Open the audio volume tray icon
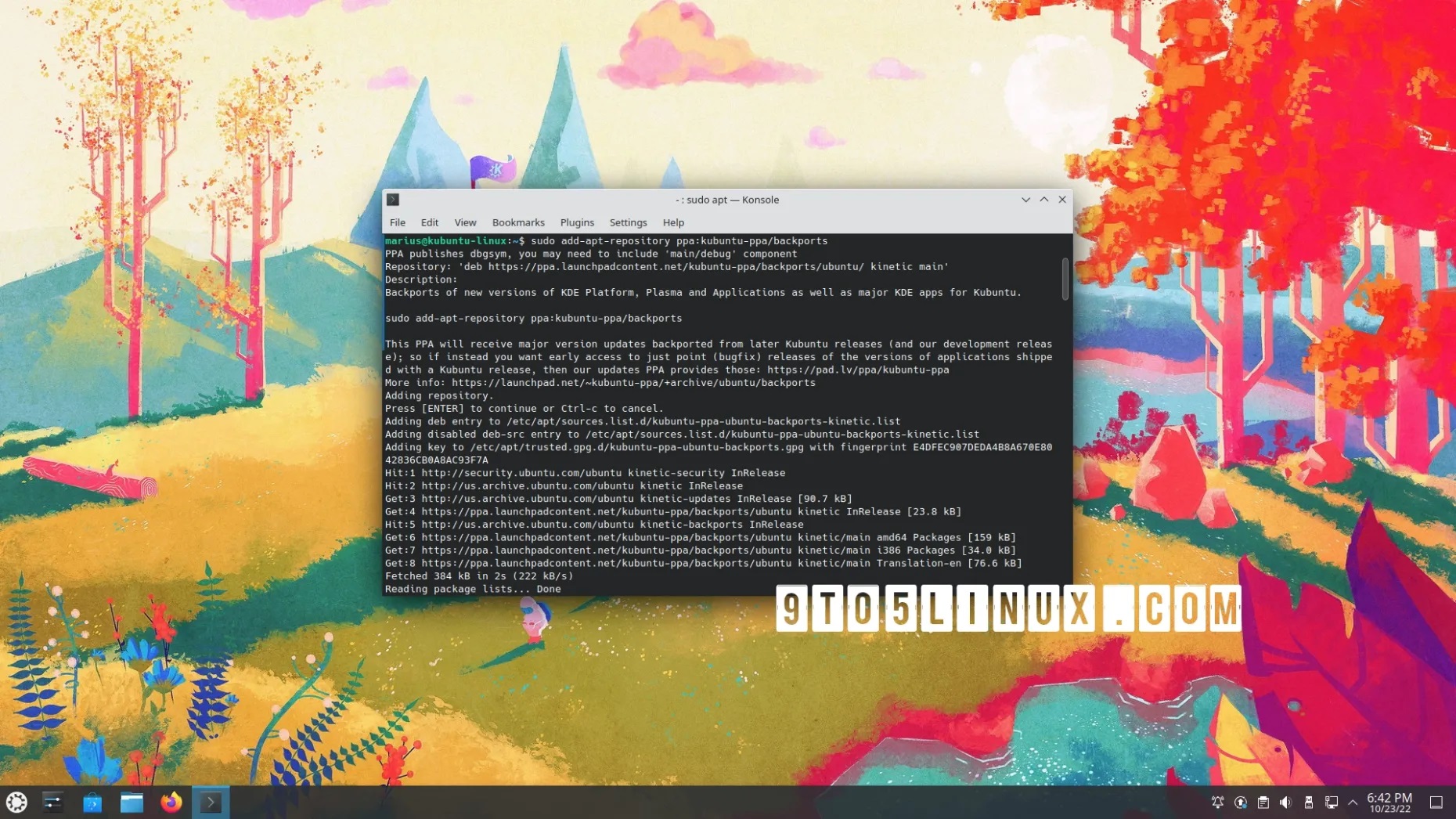Viewport: 1456px width, 819px height. pyautogui.click(x=1285, y=803)
